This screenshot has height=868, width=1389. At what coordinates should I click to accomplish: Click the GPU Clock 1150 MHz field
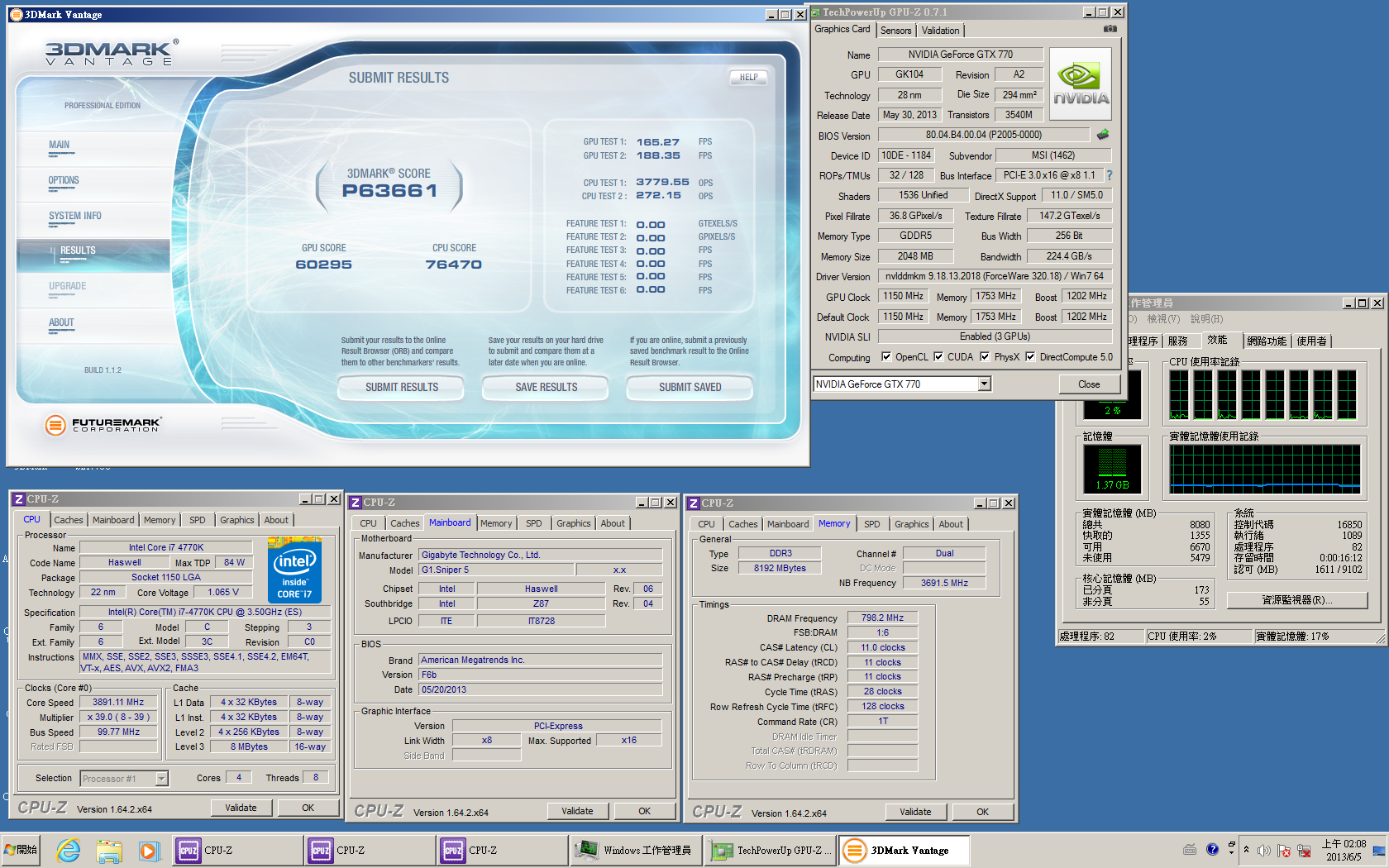[x=903, y=296]
